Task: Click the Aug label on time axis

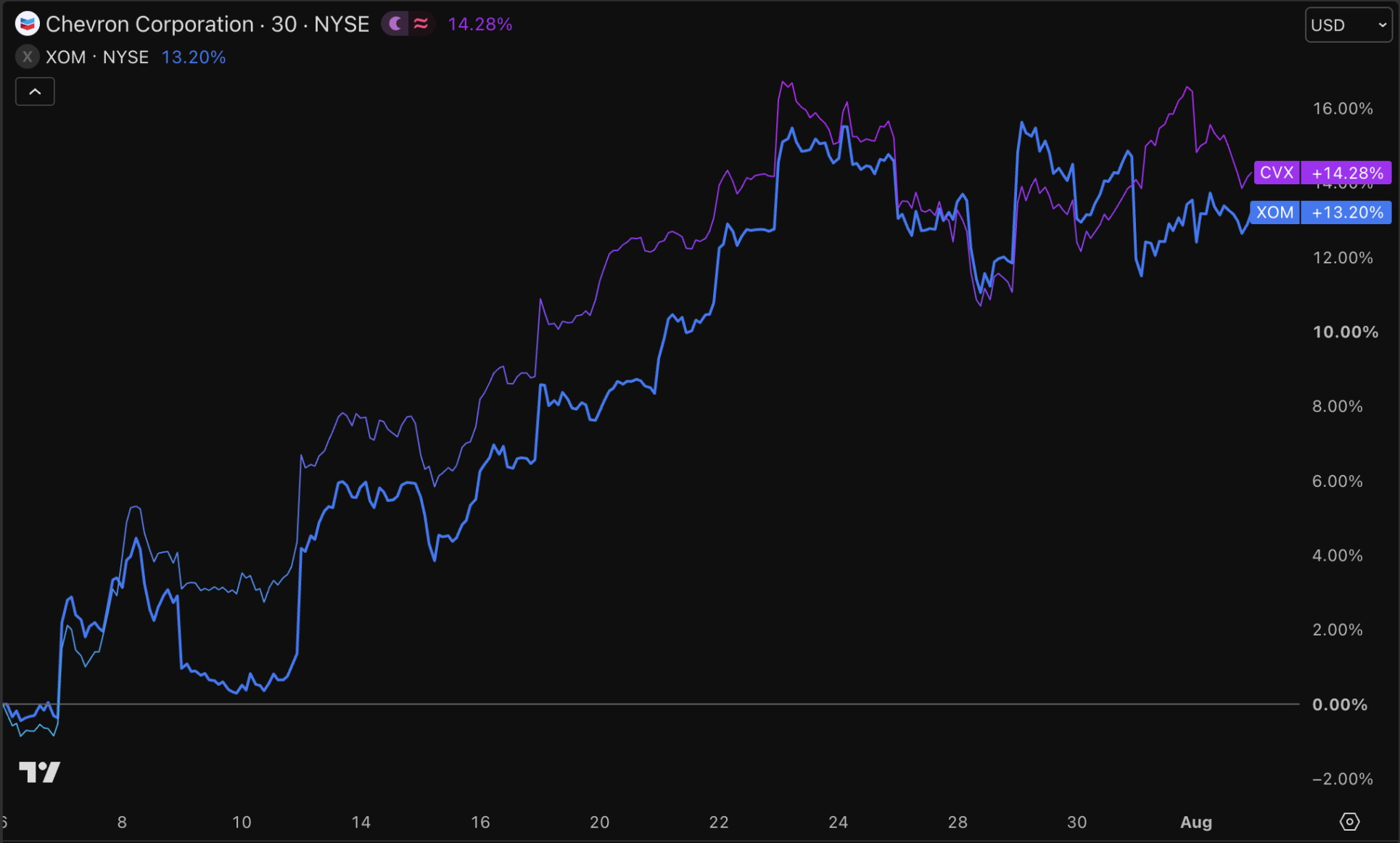Action: click(x=1196, y=822)
